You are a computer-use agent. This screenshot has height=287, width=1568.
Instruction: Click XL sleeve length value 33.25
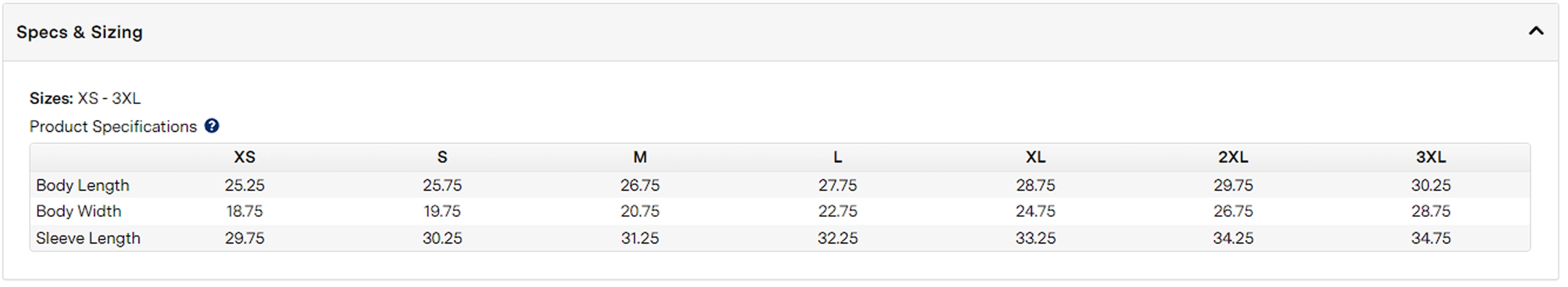click(x=1035, y=239)
